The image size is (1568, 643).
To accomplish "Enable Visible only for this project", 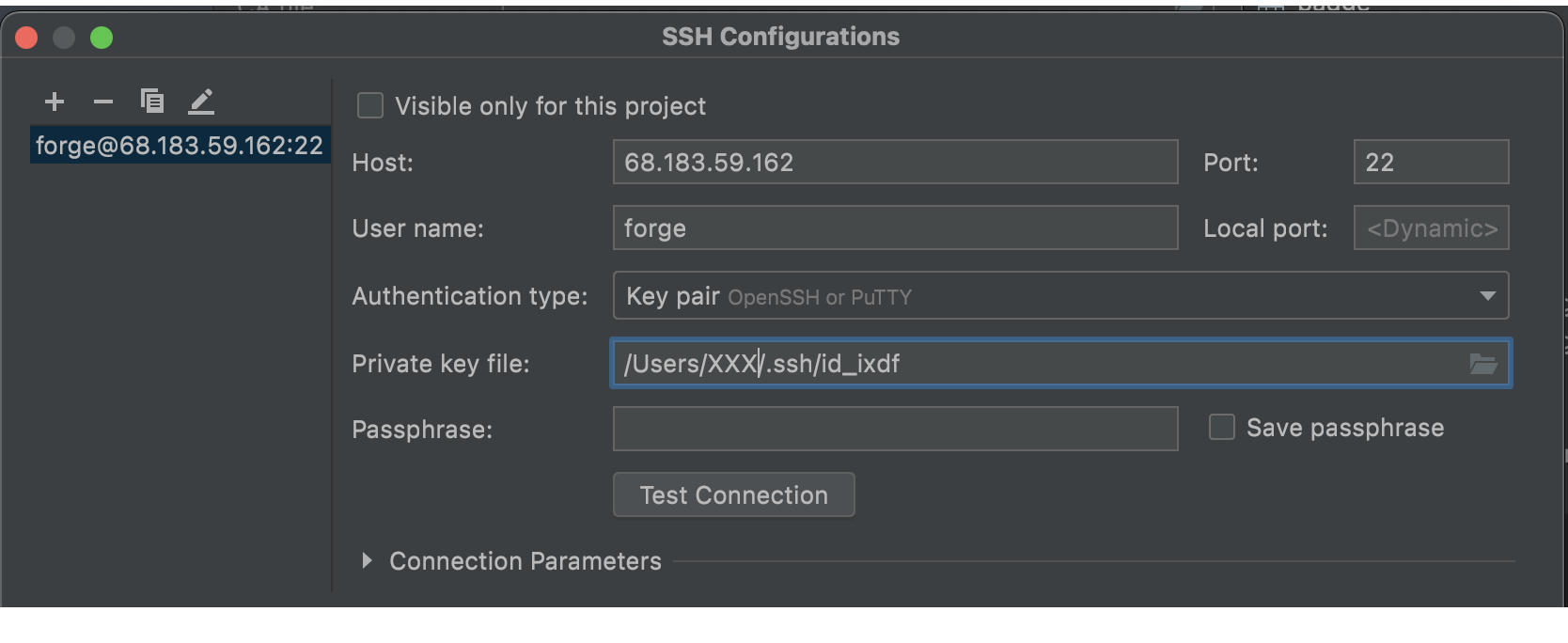I will point(370,106).
